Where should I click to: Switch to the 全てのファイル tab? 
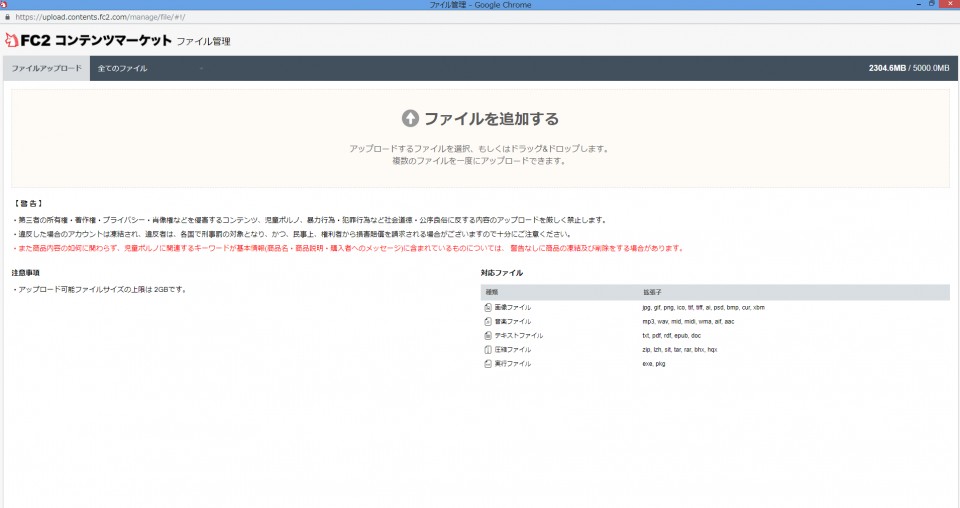[122, 68]
